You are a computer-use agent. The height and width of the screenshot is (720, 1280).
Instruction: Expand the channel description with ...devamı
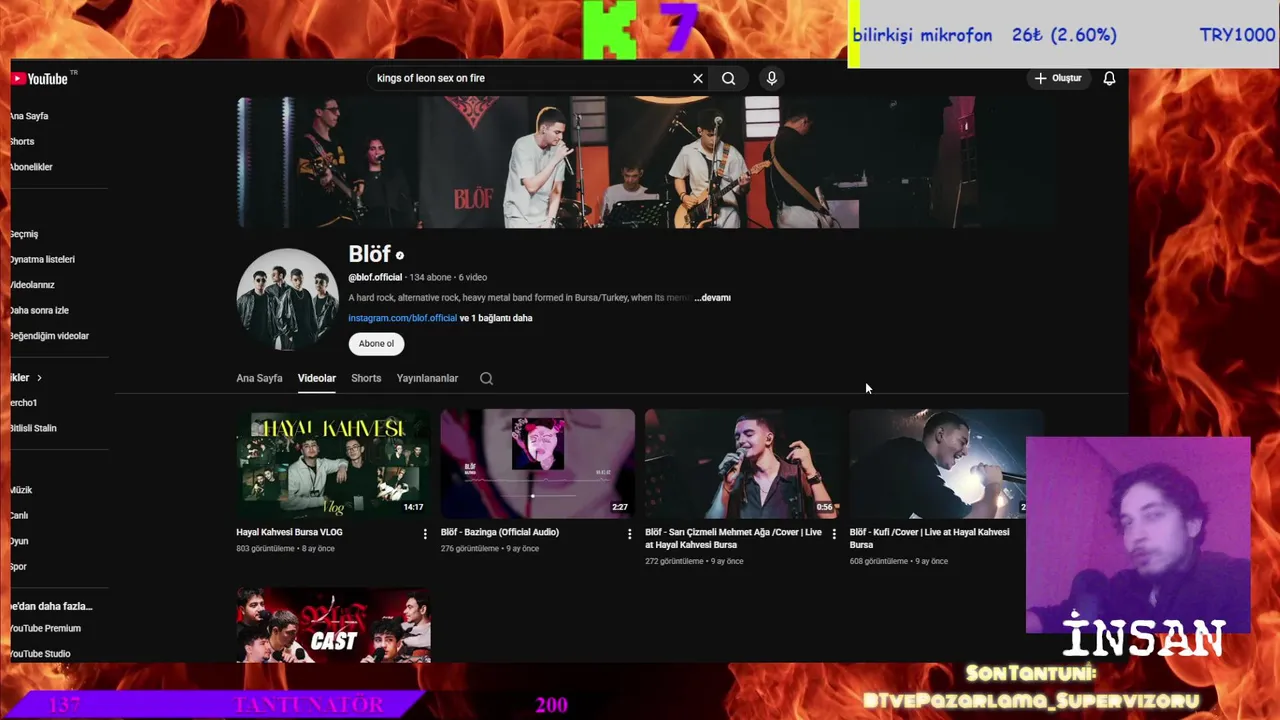[713, 298]
